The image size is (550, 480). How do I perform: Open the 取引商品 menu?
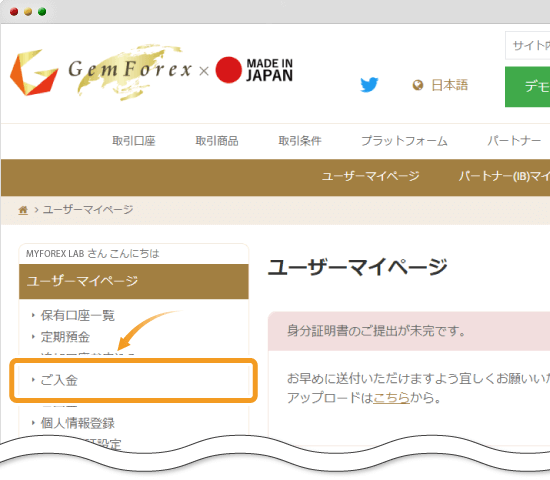217,141
